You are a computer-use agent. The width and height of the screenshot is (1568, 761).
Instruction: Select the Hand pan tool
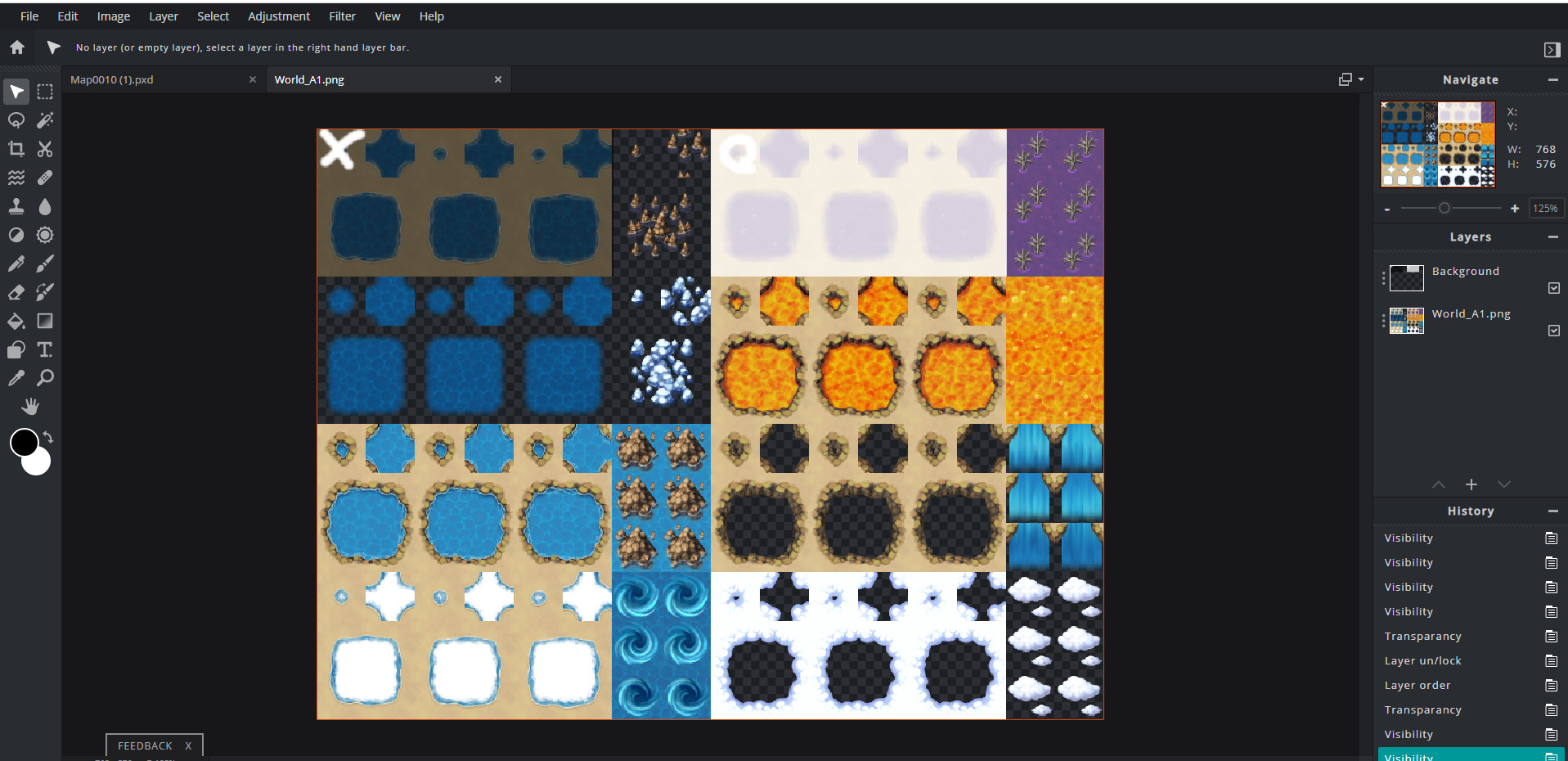pos(30,407)
